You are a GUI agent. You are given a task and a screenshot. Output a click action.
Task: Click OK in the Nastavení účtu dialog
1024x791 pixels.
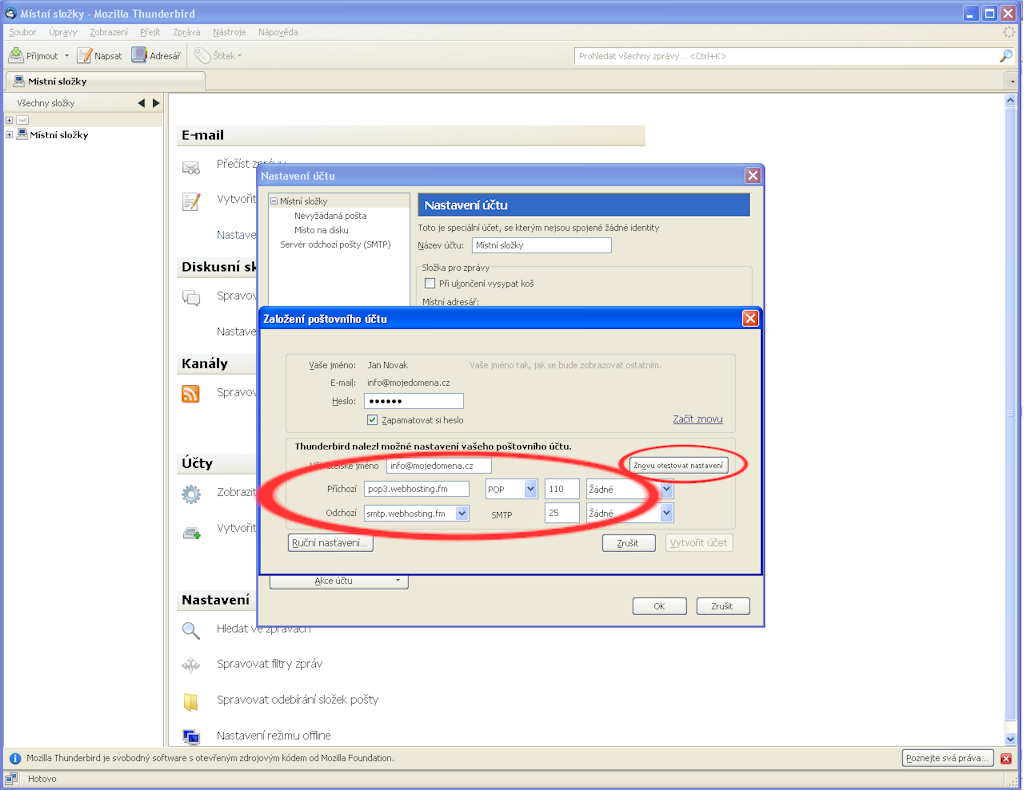659,606
